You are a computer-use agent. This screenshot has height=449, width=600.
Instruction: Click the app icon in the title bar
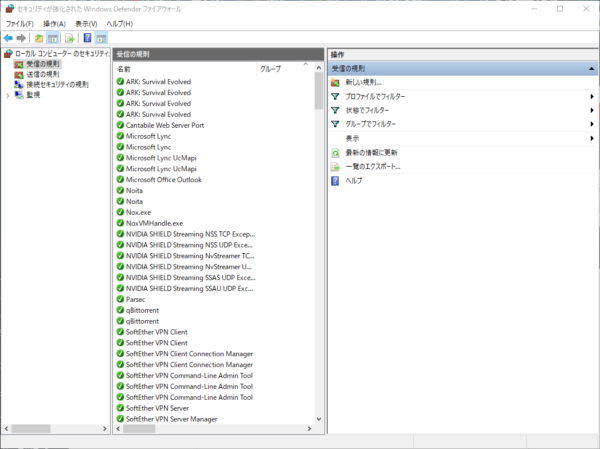[10, 8]
